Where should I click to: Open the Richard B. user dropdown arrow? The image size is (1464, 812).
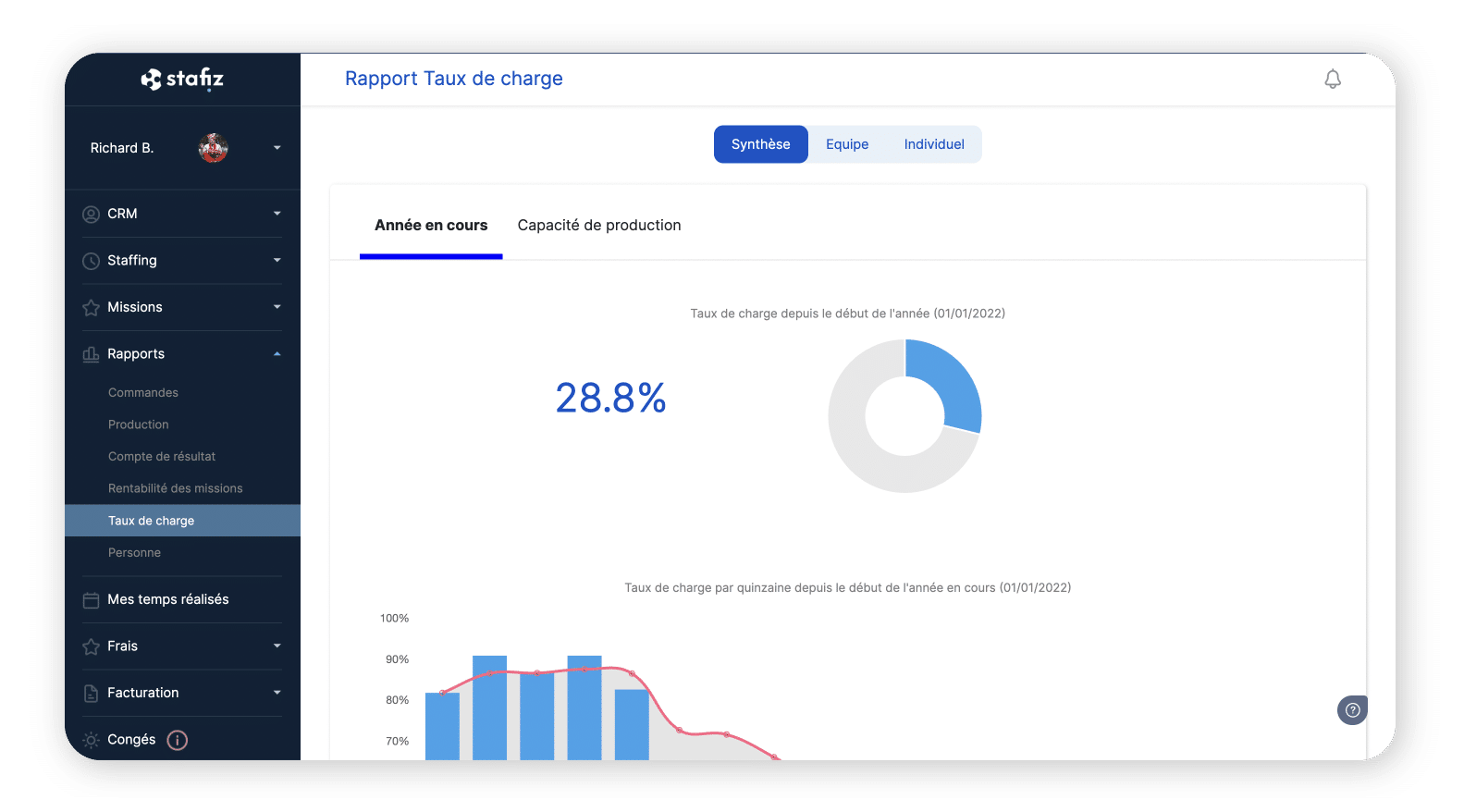[277, 148]
